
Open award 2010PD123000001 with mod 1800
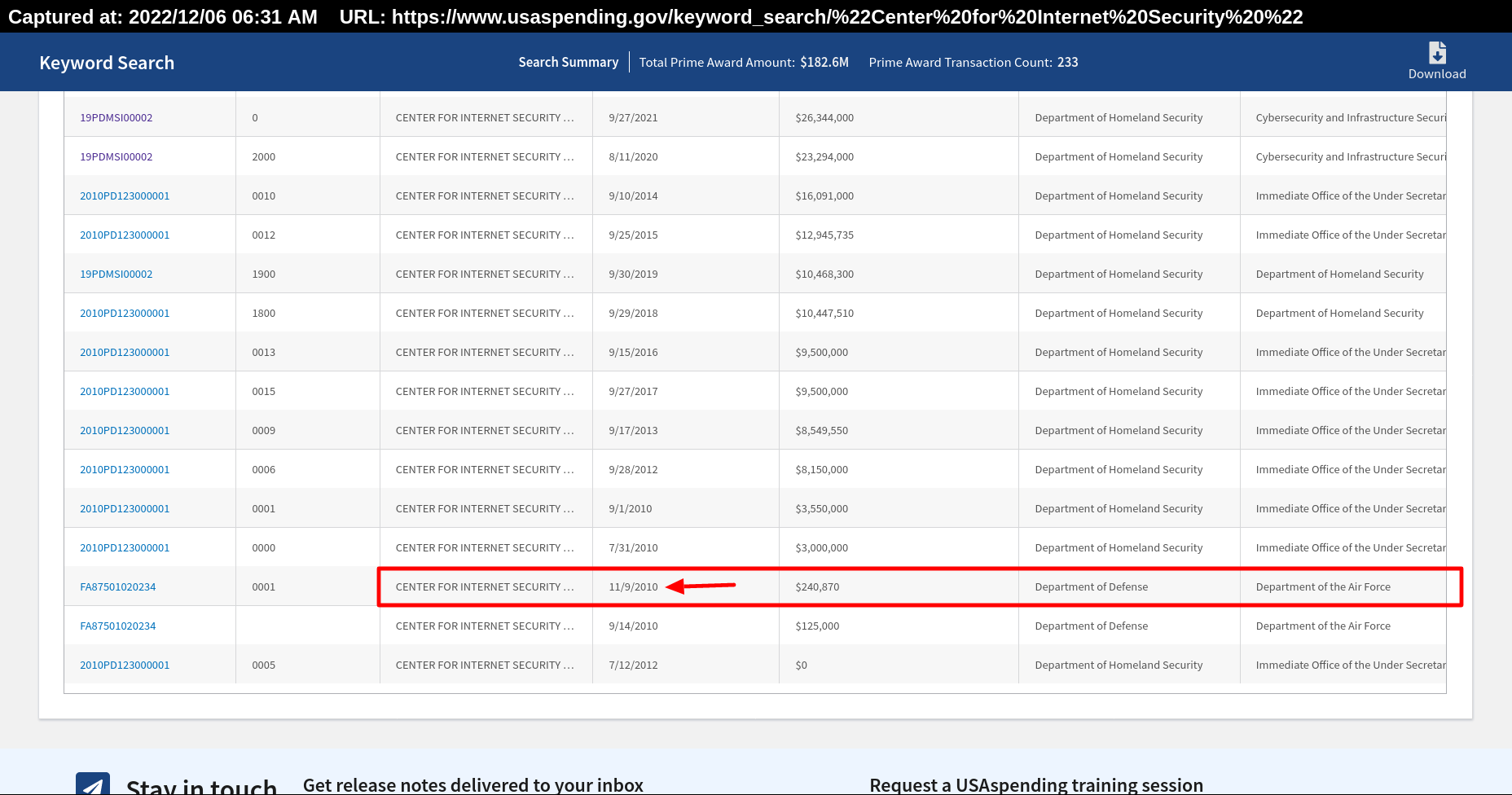(x=125, y=313)
